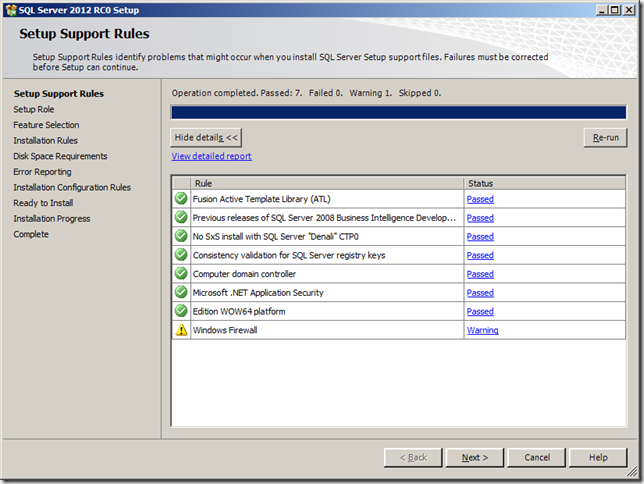This screenshot has width=644, height=484.
Task: Click the passed icon for Computer domain controller
Action: (x=181, y=274)
